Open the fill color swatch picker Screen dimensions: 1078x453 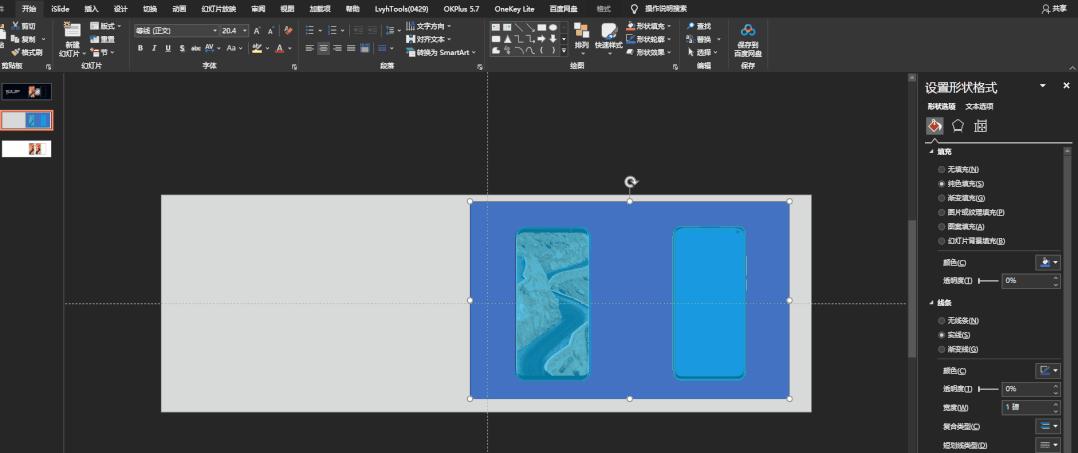click(1049, 261)
